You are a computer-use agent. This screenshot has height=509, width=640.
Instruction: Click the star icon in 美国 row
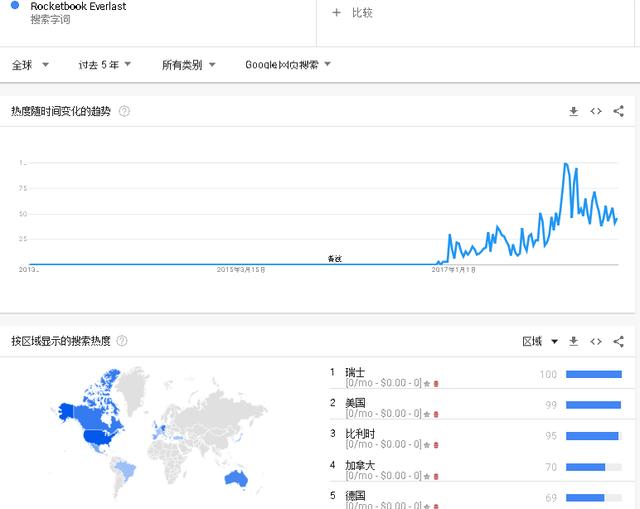pyautogui.click(x=427, y=414)
